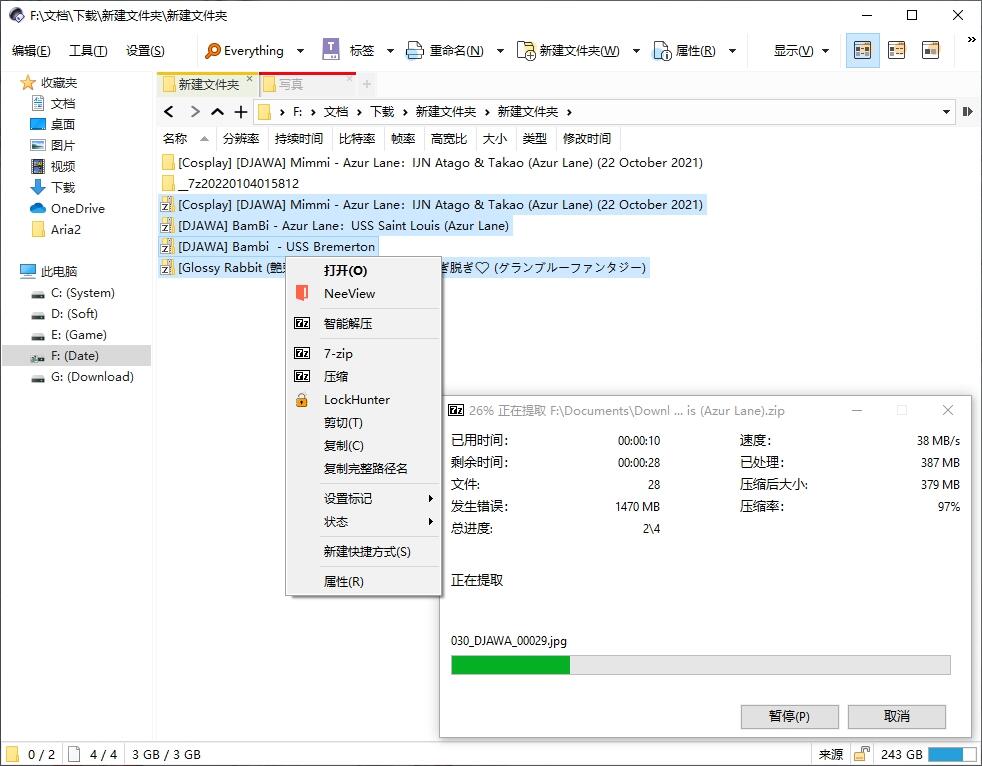The width and height of the screenshot is (982, 766).
Task: Switch to the 写真 tab
Action: [291, 85]
